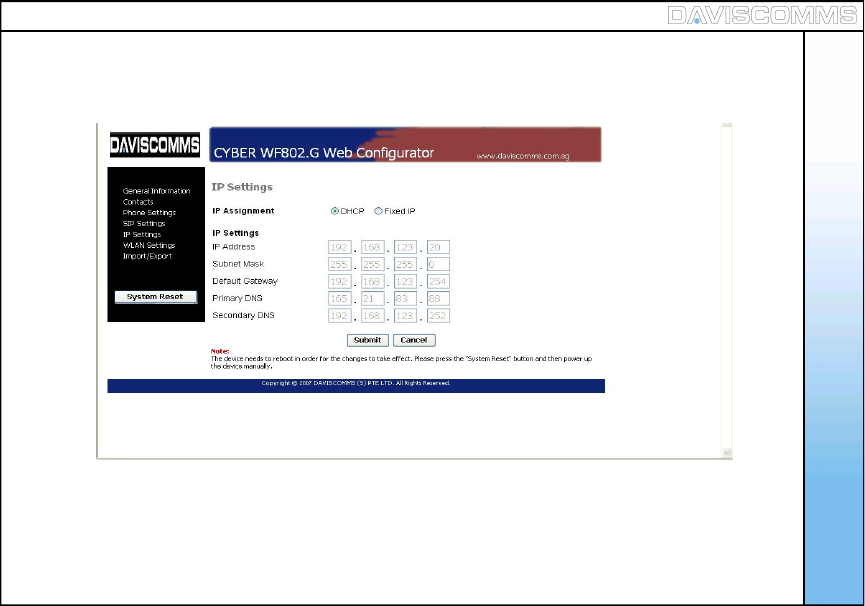Click Subnet Mask last octet field 0
This screenshot has width=865, height=606.
[438, 264]
